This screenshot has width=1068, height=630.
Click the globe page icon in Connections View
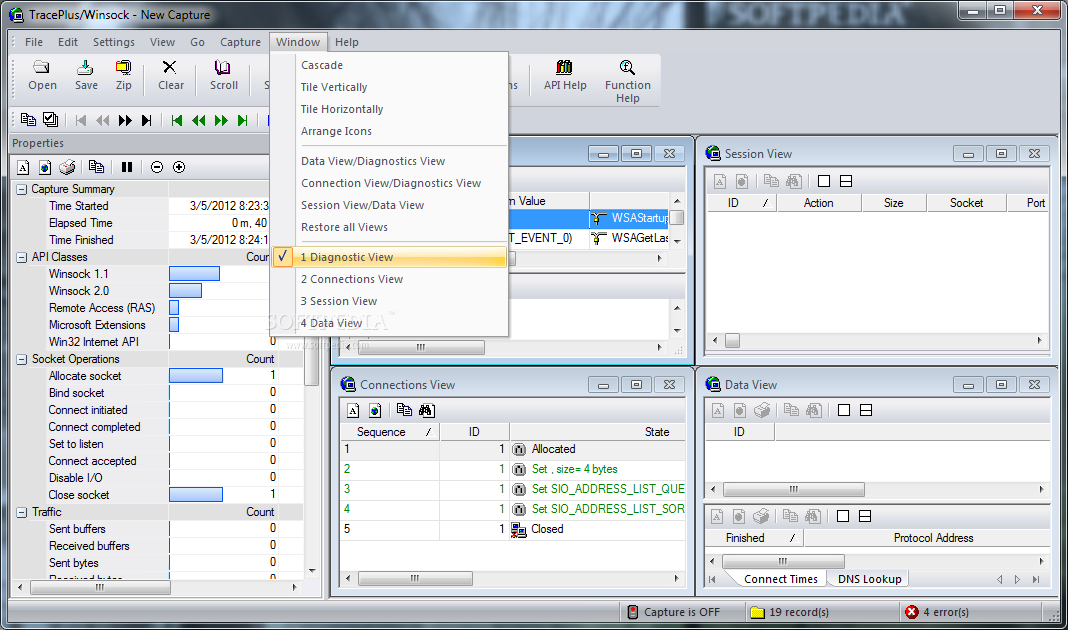(375, 410)
